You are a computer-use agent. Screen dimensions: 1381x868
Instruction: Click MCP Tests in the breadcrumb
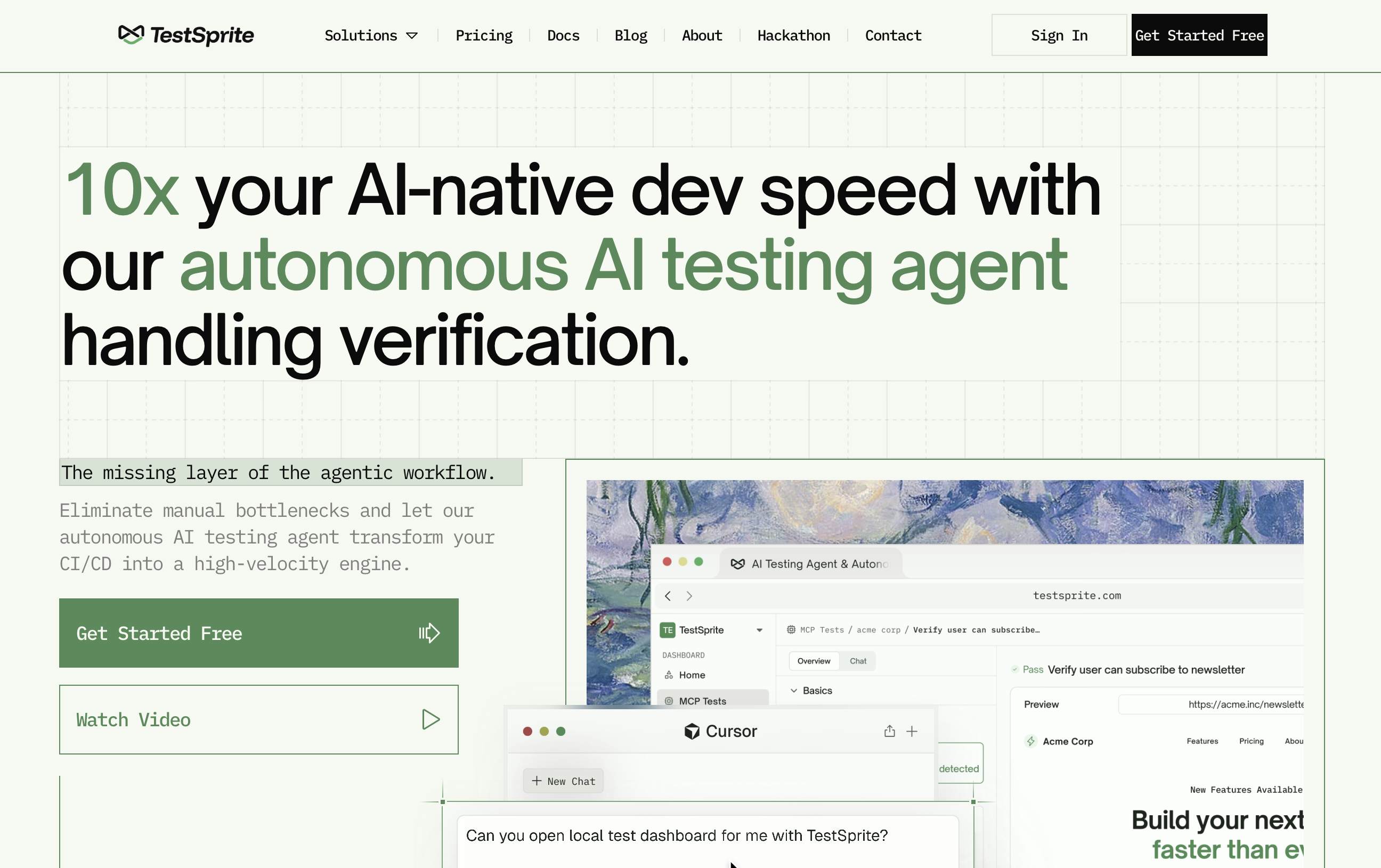pos(822,630)
